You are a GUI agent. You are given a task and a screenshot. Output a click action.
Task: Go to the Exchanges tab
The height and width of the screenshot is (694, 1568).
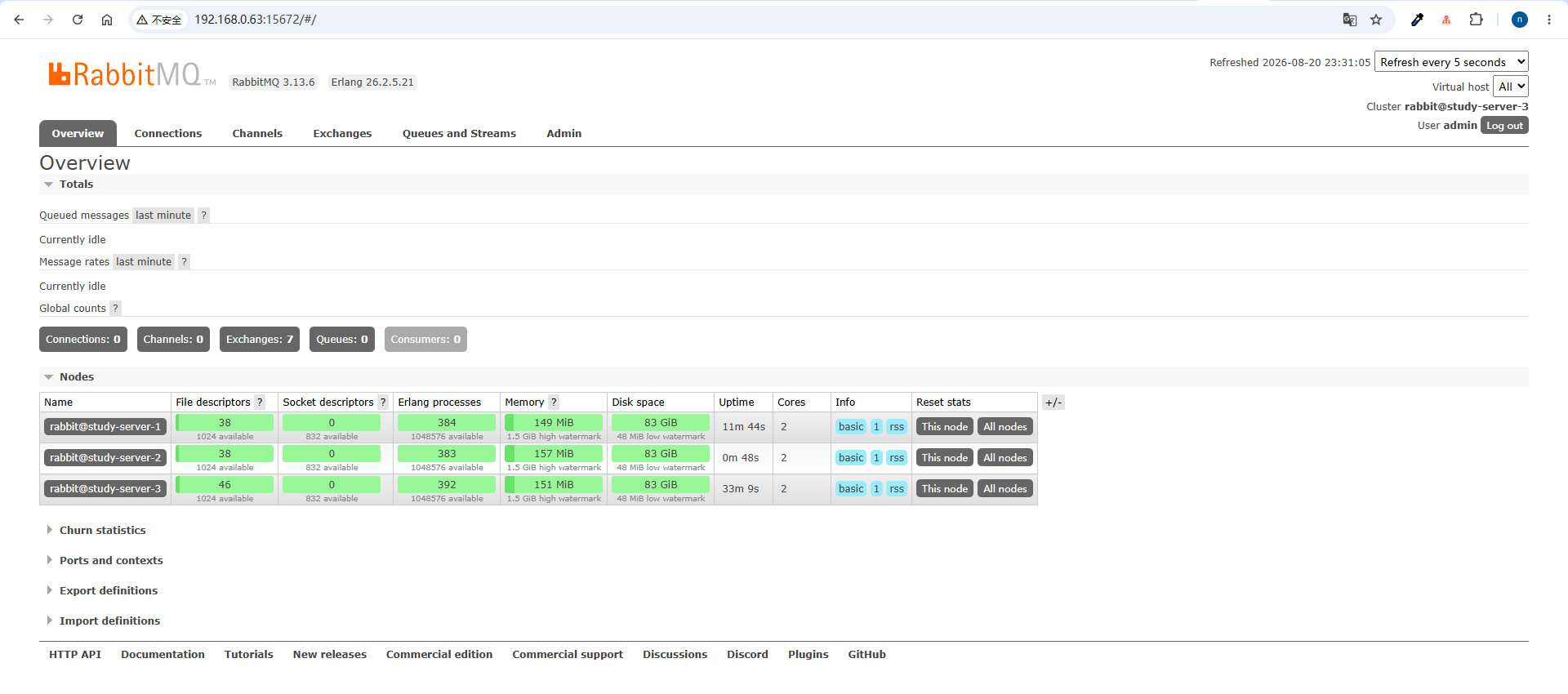342,134
